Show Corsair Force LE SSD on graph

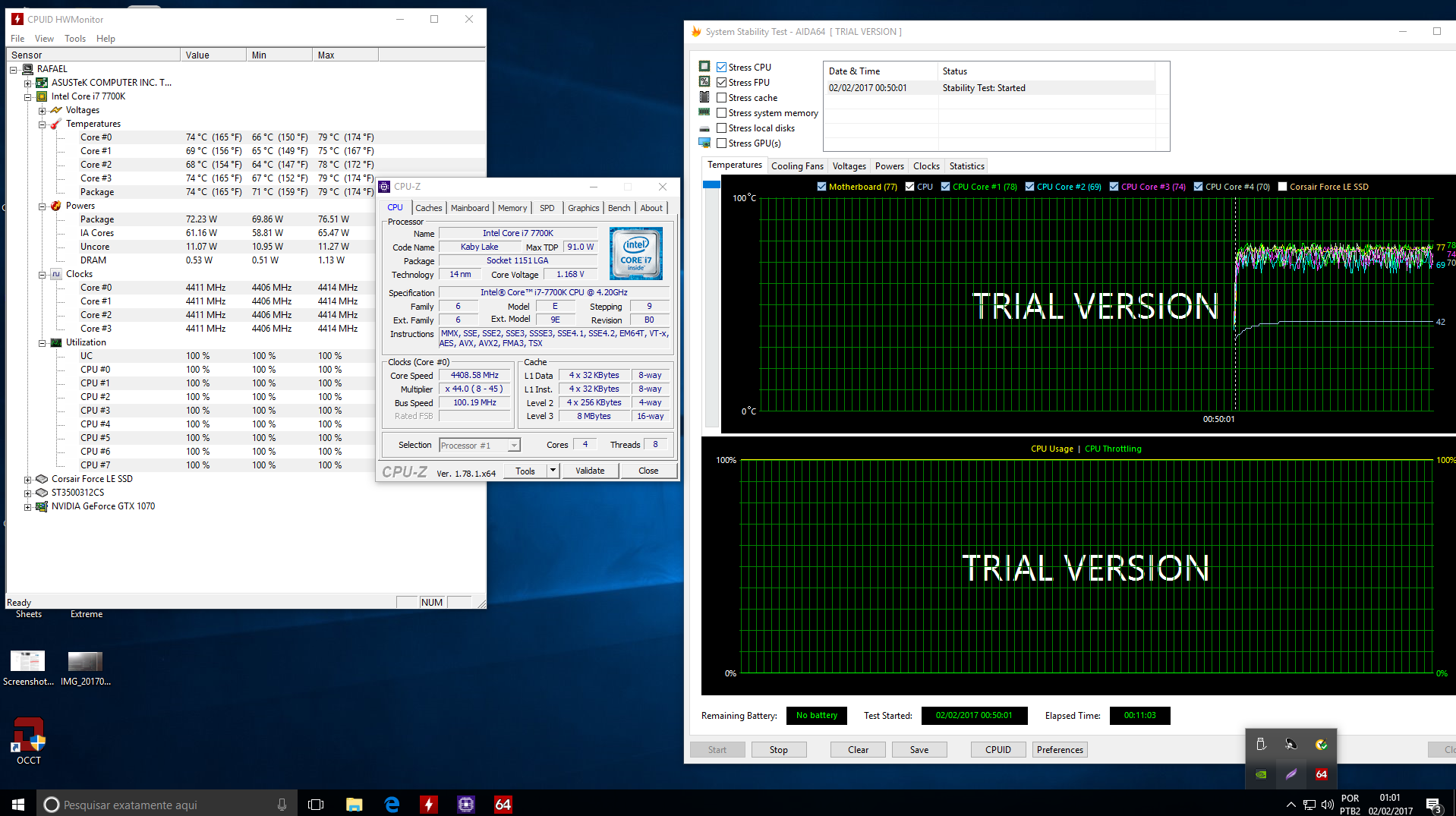1282,187
